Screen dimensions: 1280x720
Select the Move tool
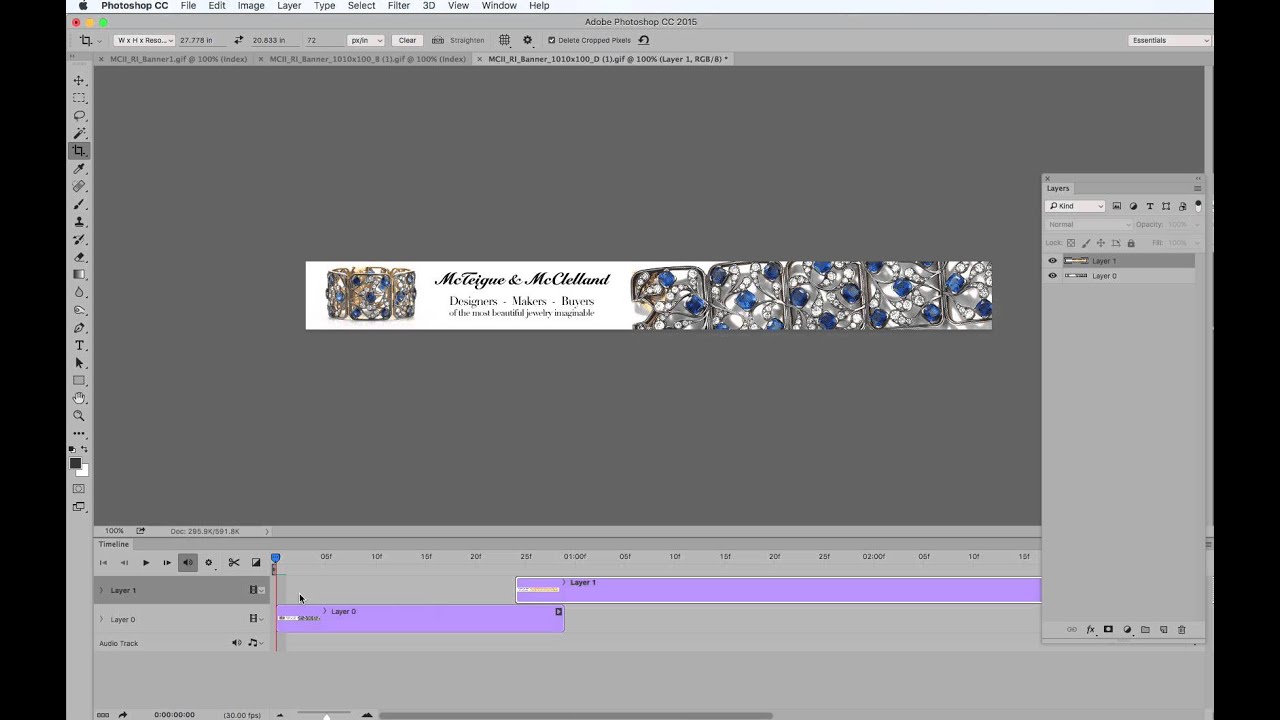[x=79, y=80]
